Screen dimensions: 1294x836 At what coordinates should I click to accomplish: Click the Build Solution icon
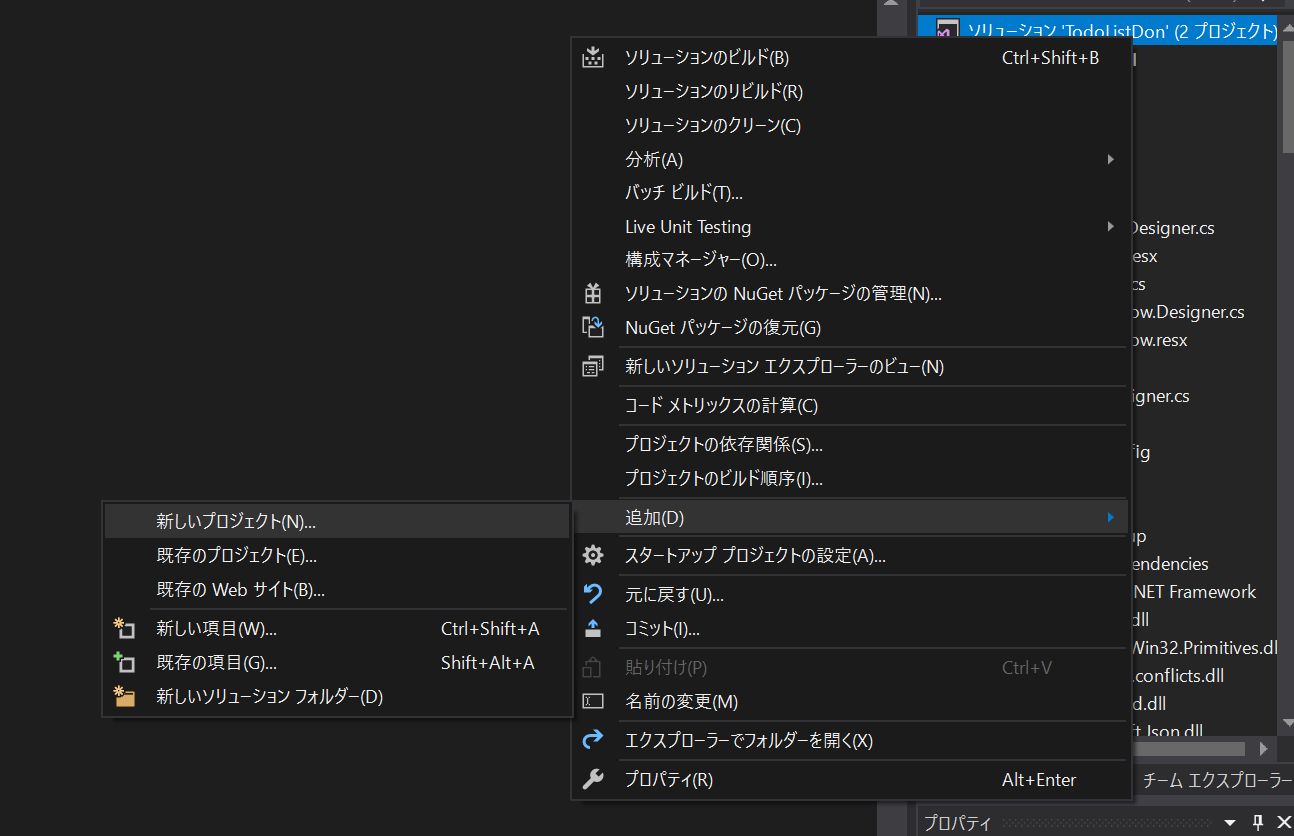point(593,58)
